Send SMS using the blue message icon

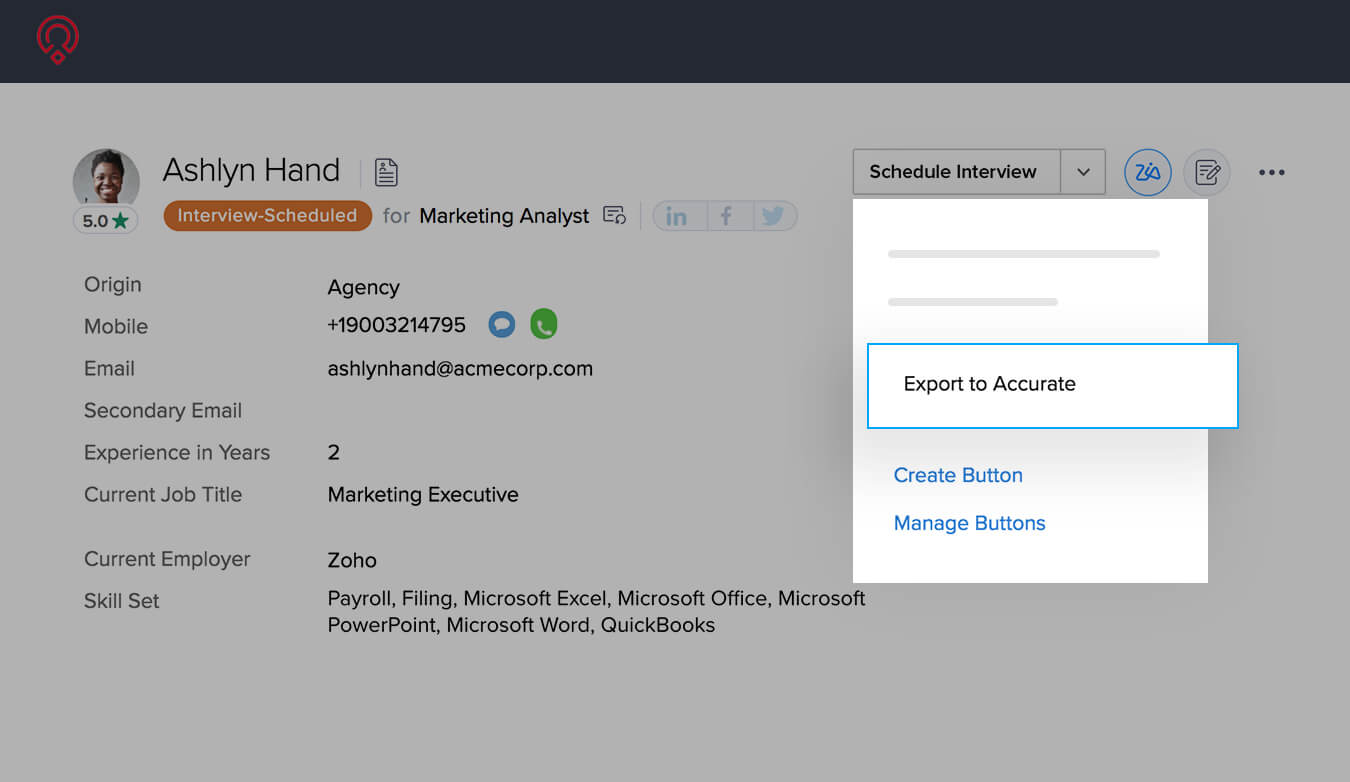502,324
